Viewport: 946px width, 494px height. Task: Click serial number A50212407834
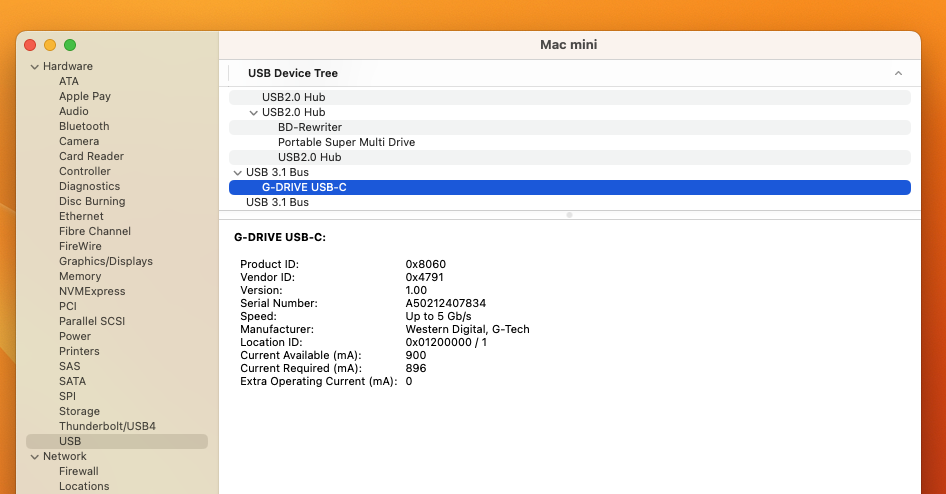[445, 303]
